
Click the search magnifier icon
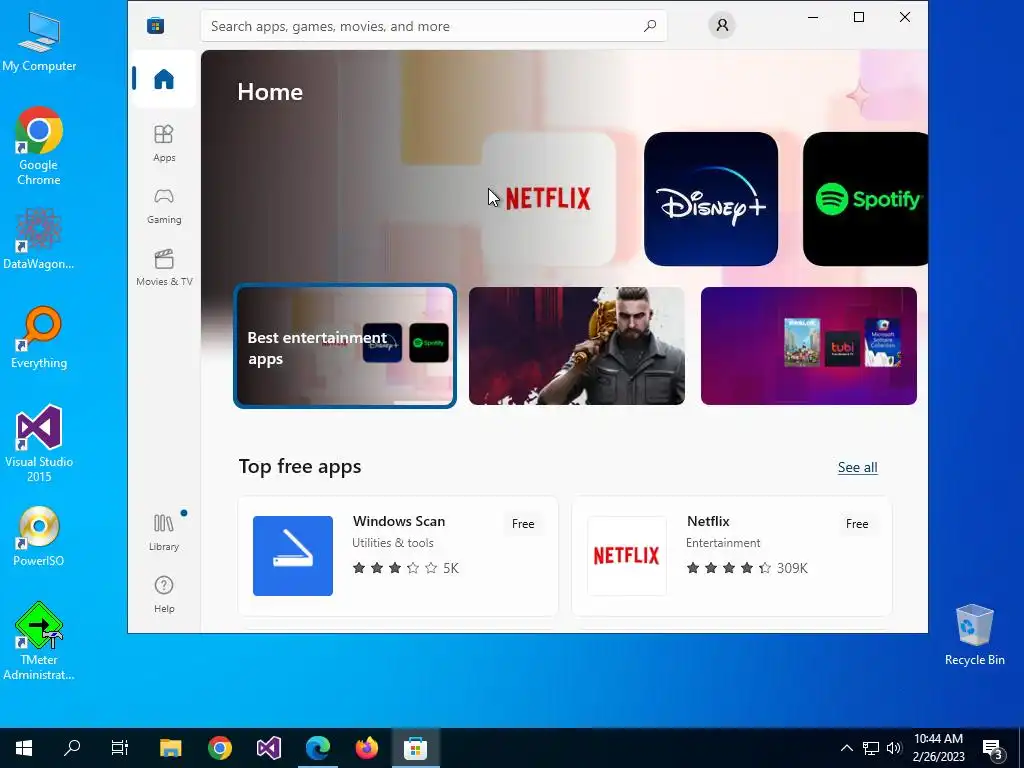point(650,26)
